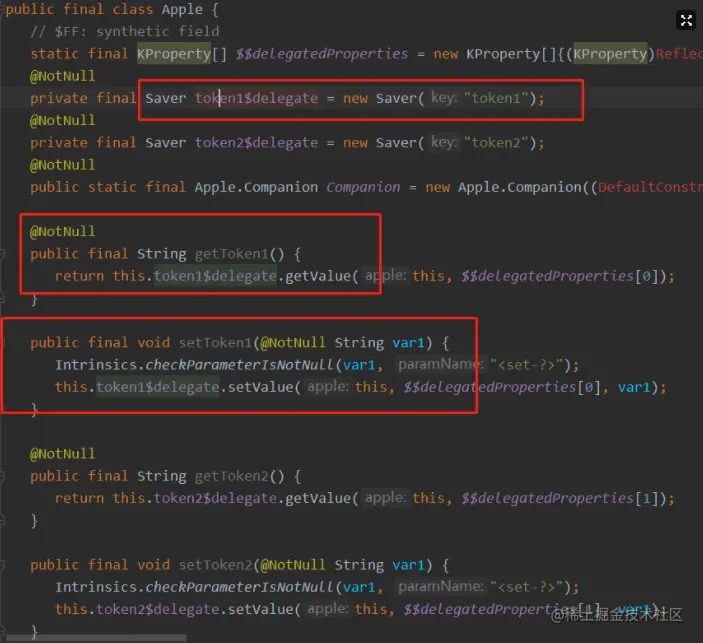
Task: Click the exit-fullscreen icon at top right
Action: (x=686, y=20)
